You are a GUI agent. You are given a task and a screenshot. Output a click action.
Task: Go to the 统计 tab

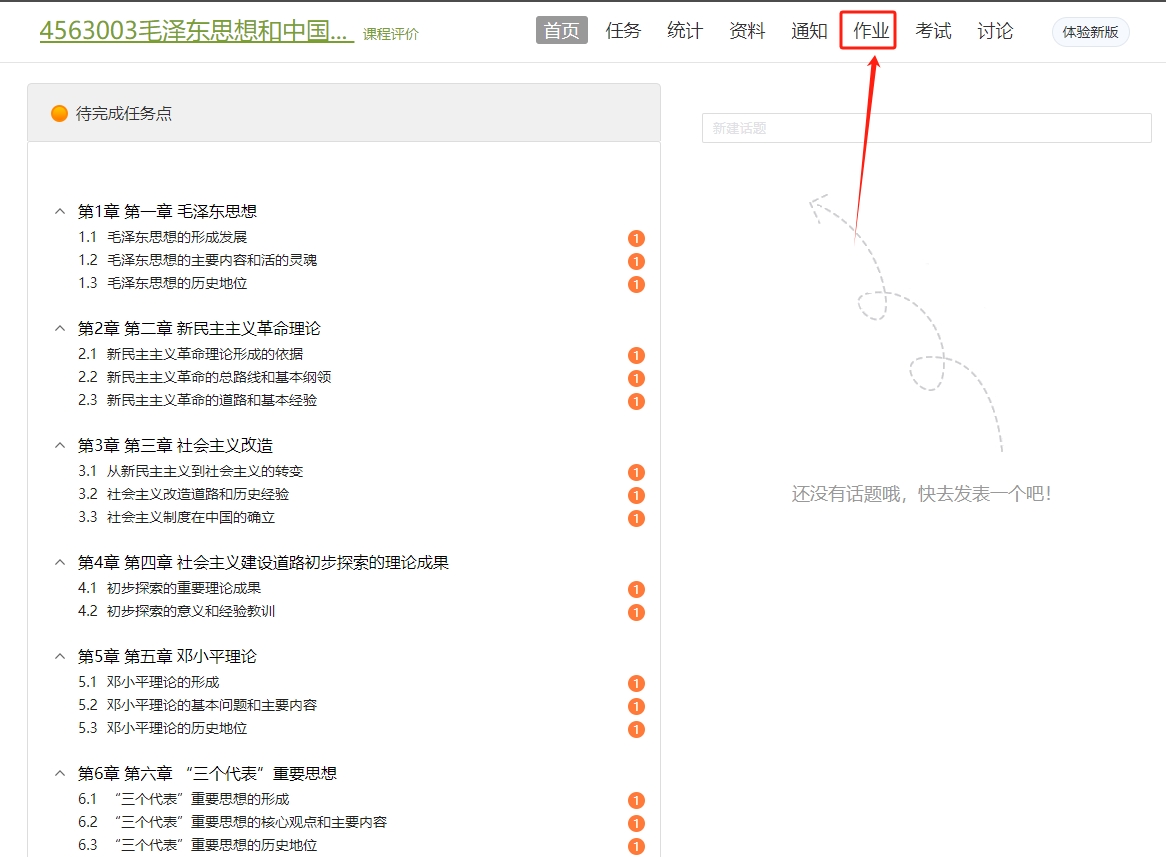pos(685,31)
